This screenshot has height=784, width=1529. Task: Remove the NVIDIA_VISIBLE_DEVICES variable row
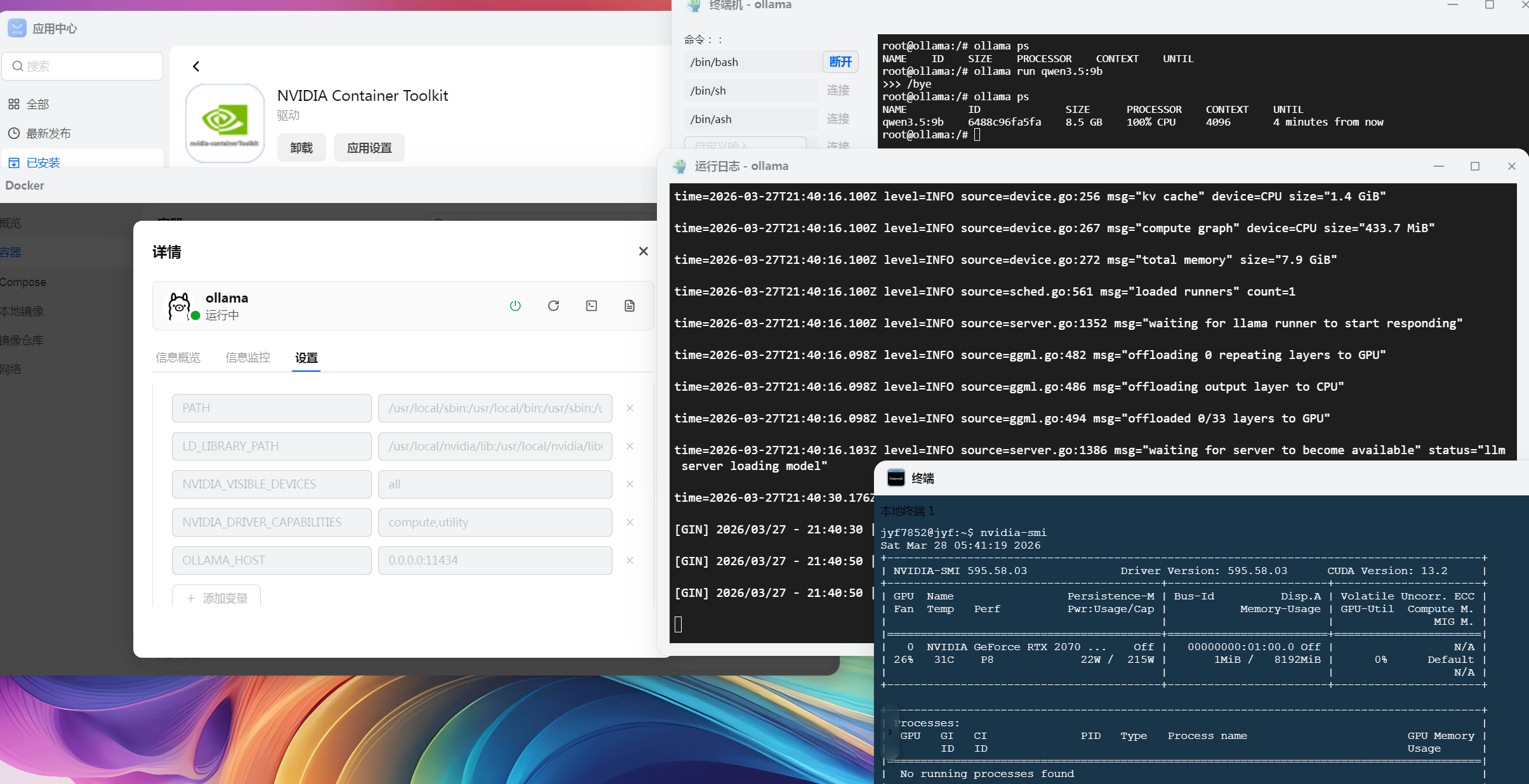tap(630, 485)
